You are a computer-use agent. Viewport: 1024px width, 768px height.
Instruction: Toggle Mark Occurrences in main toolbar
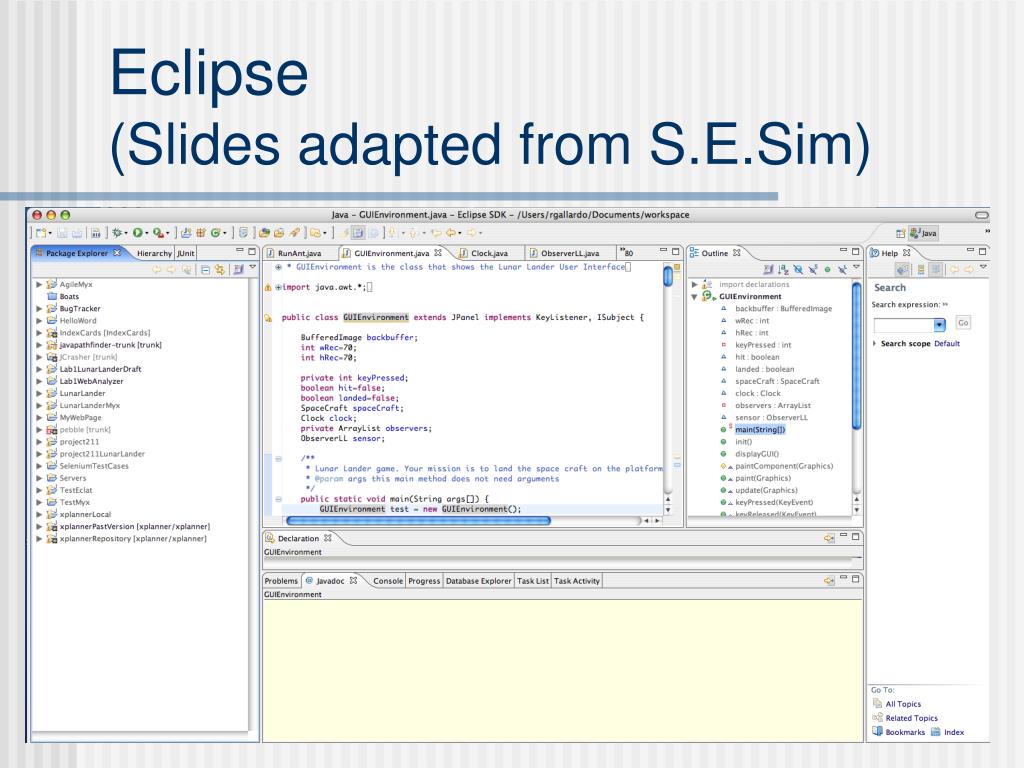(x=357, y=233)
